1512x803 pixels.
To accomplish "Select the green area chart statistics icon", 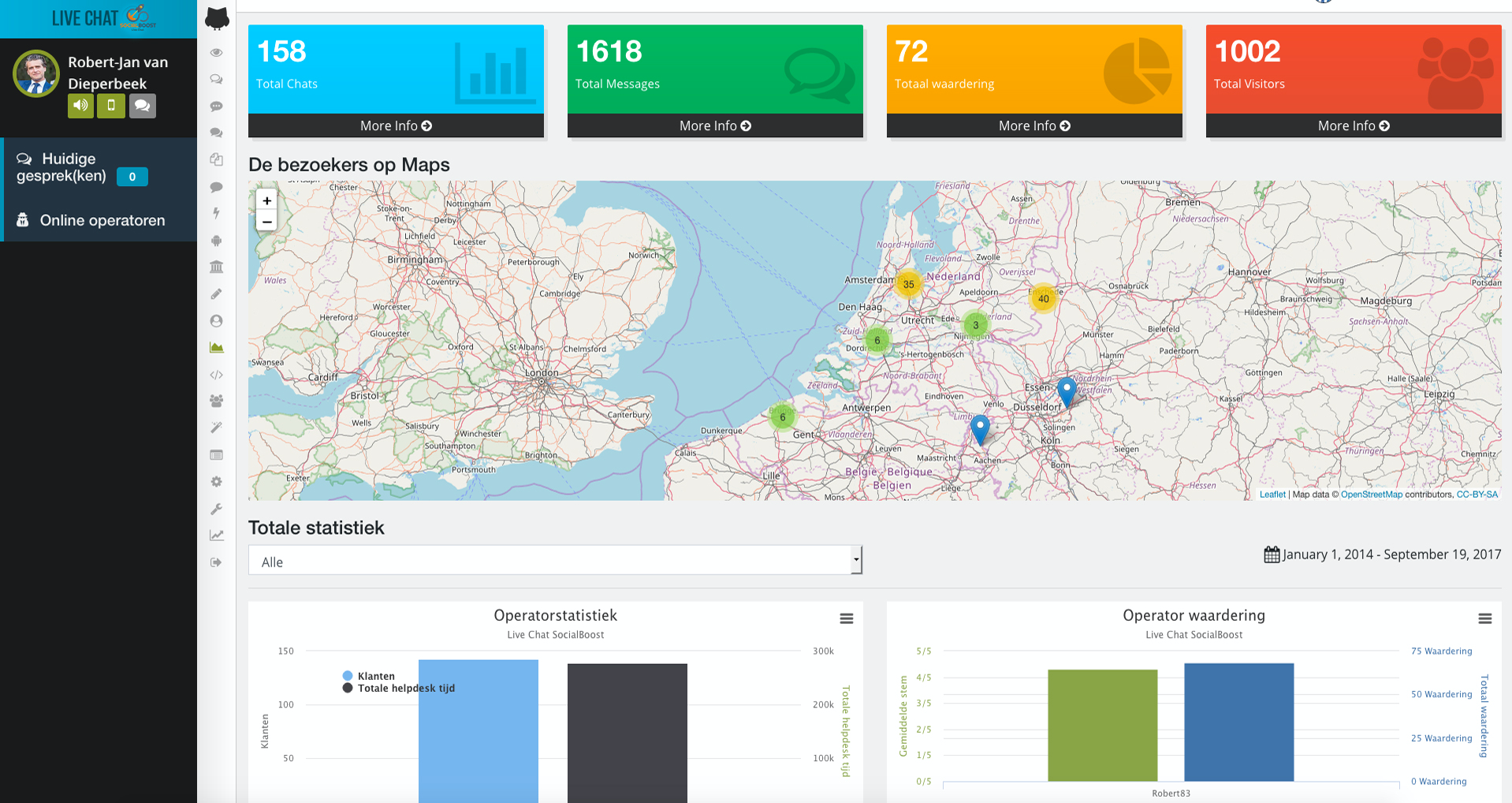I will [216, 348].
